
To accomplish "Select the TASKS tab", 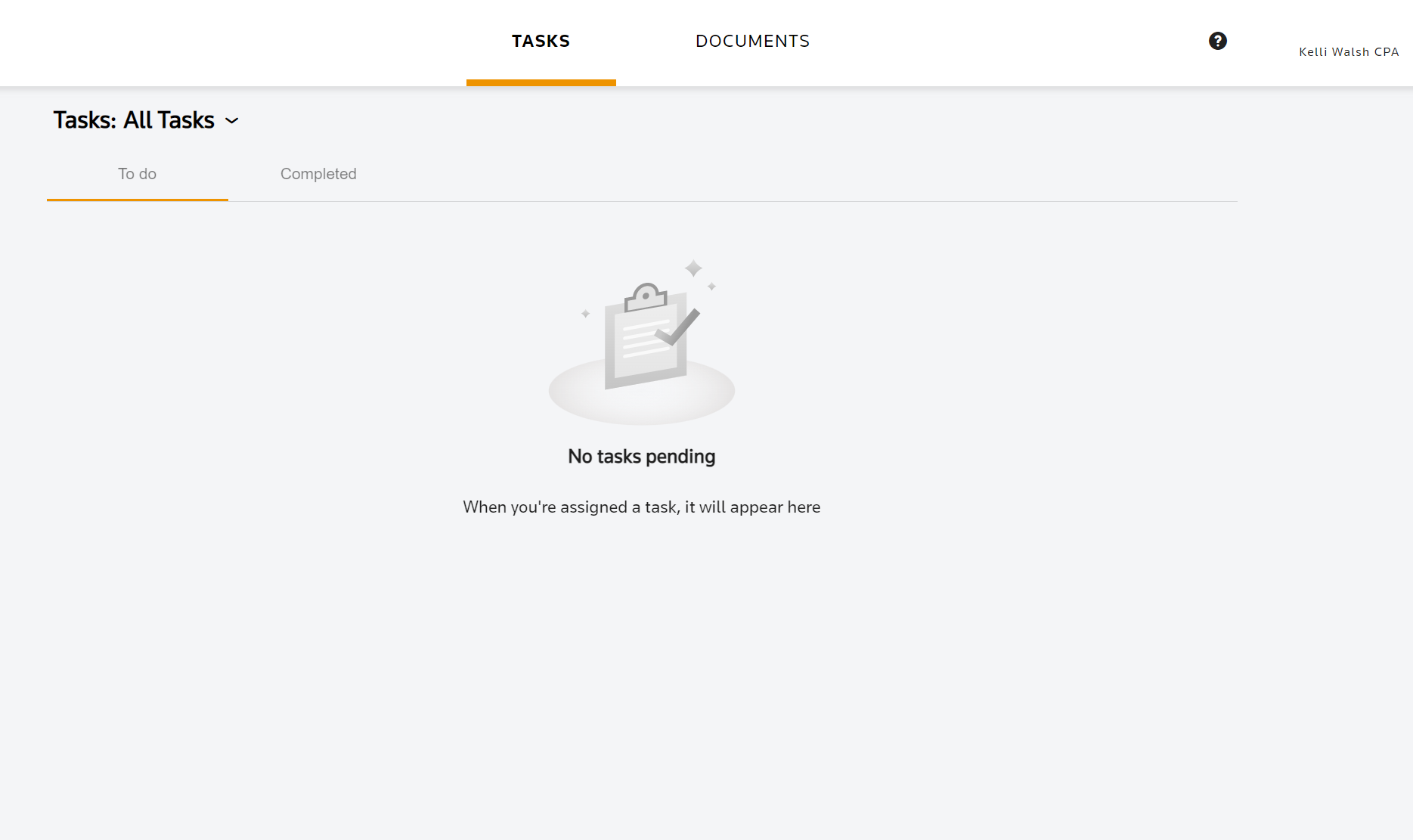I will coord(541,41).
